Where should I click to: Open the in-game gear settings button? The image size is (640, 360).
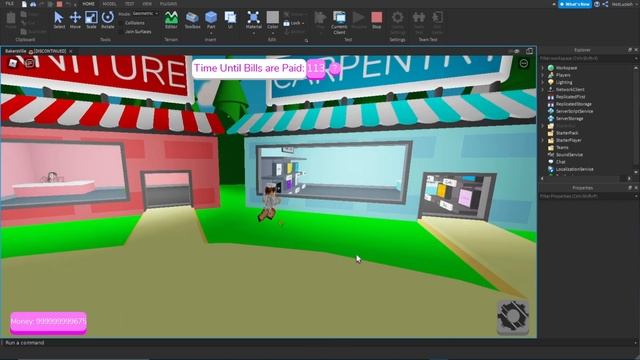click(513, 317)
